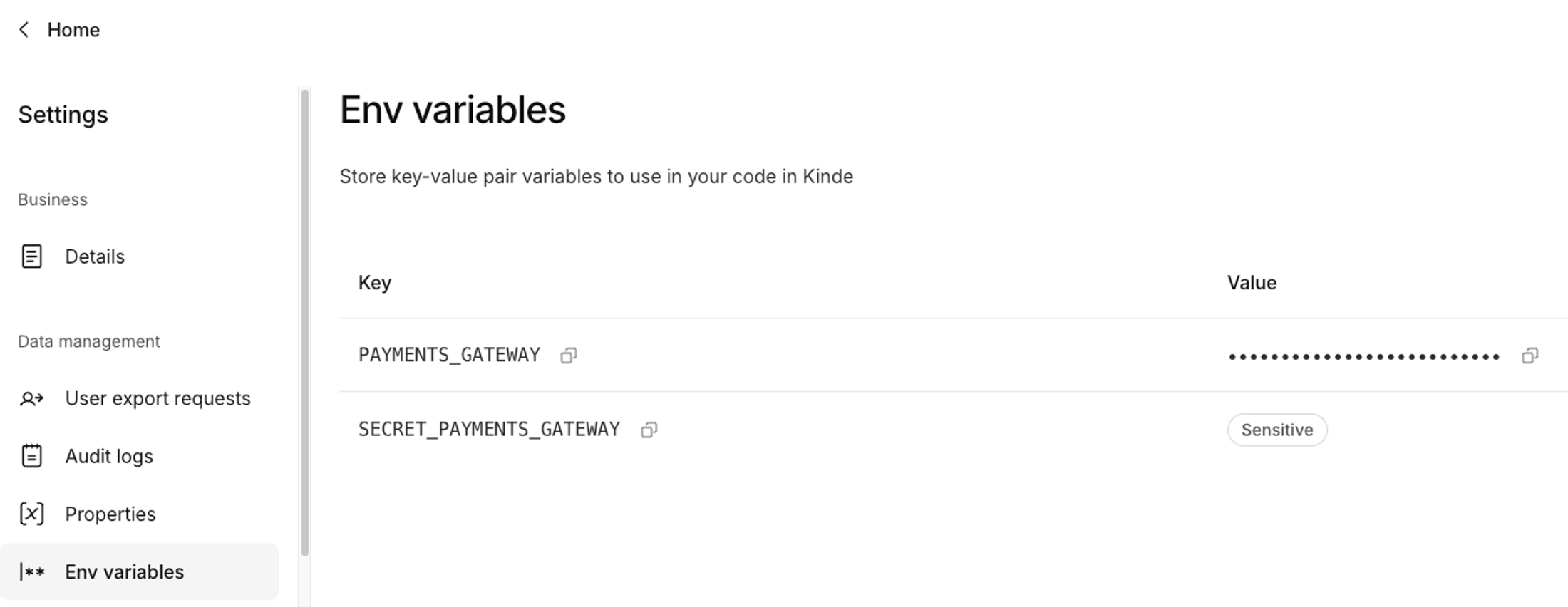Select the Details sidebar icon
The height and width of the screenshot is (607, 1568).
point(31,256)
